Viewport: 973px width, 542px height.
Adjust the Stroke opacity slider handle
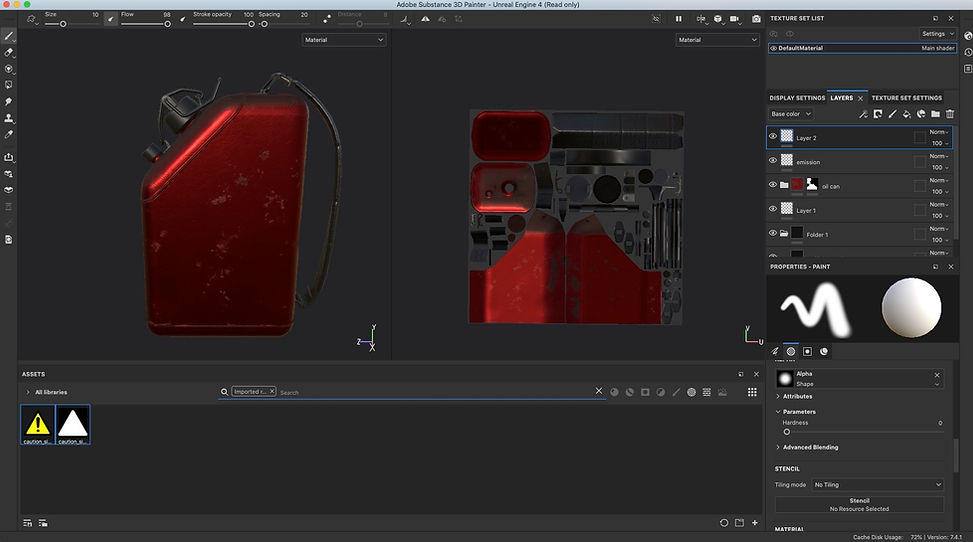tap(251, 24)
